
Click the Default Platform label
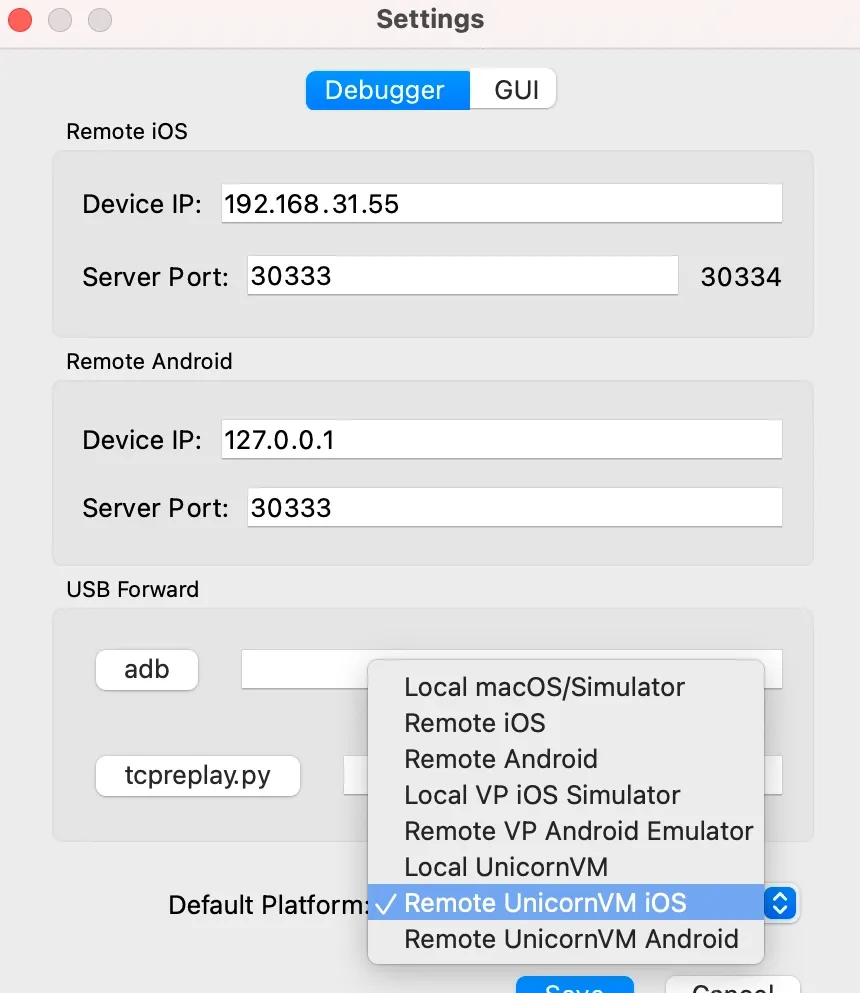click(268, 905)
